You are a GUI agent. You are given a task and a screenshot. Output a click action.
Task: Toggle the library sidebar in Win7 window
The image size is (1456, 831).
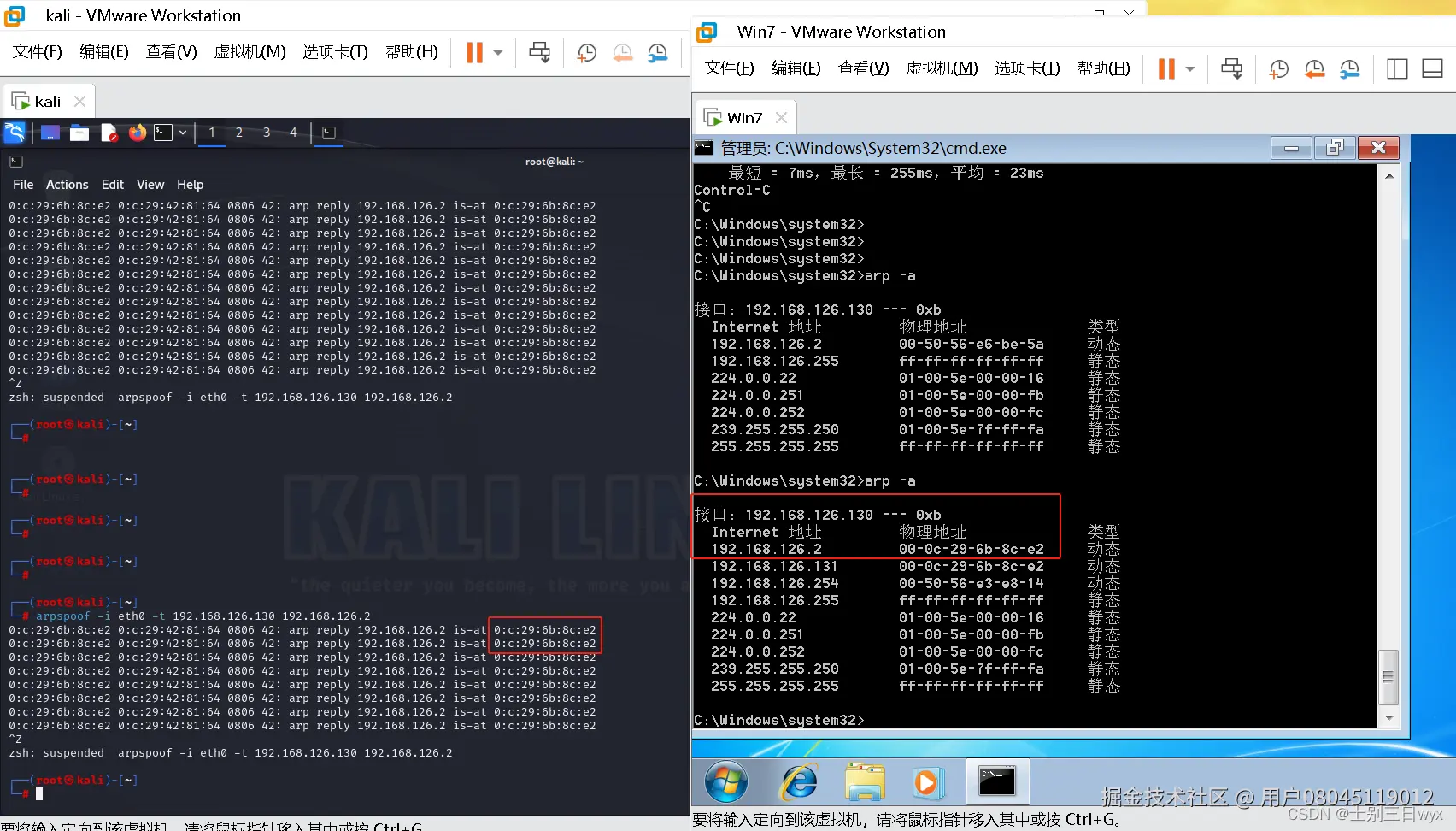coord(1397,68)
